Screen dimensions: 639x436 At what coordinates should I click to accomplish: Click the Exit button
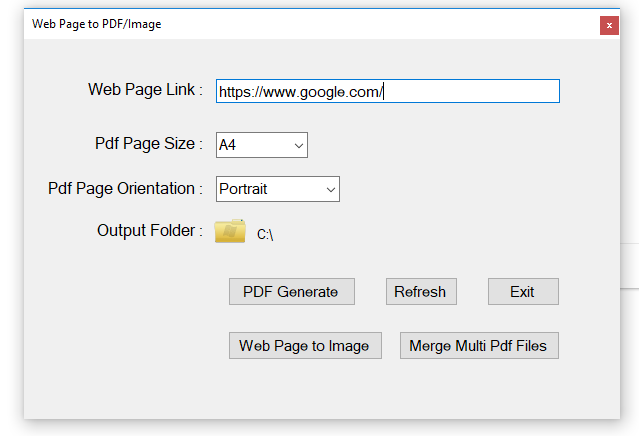tap(522, 292)
